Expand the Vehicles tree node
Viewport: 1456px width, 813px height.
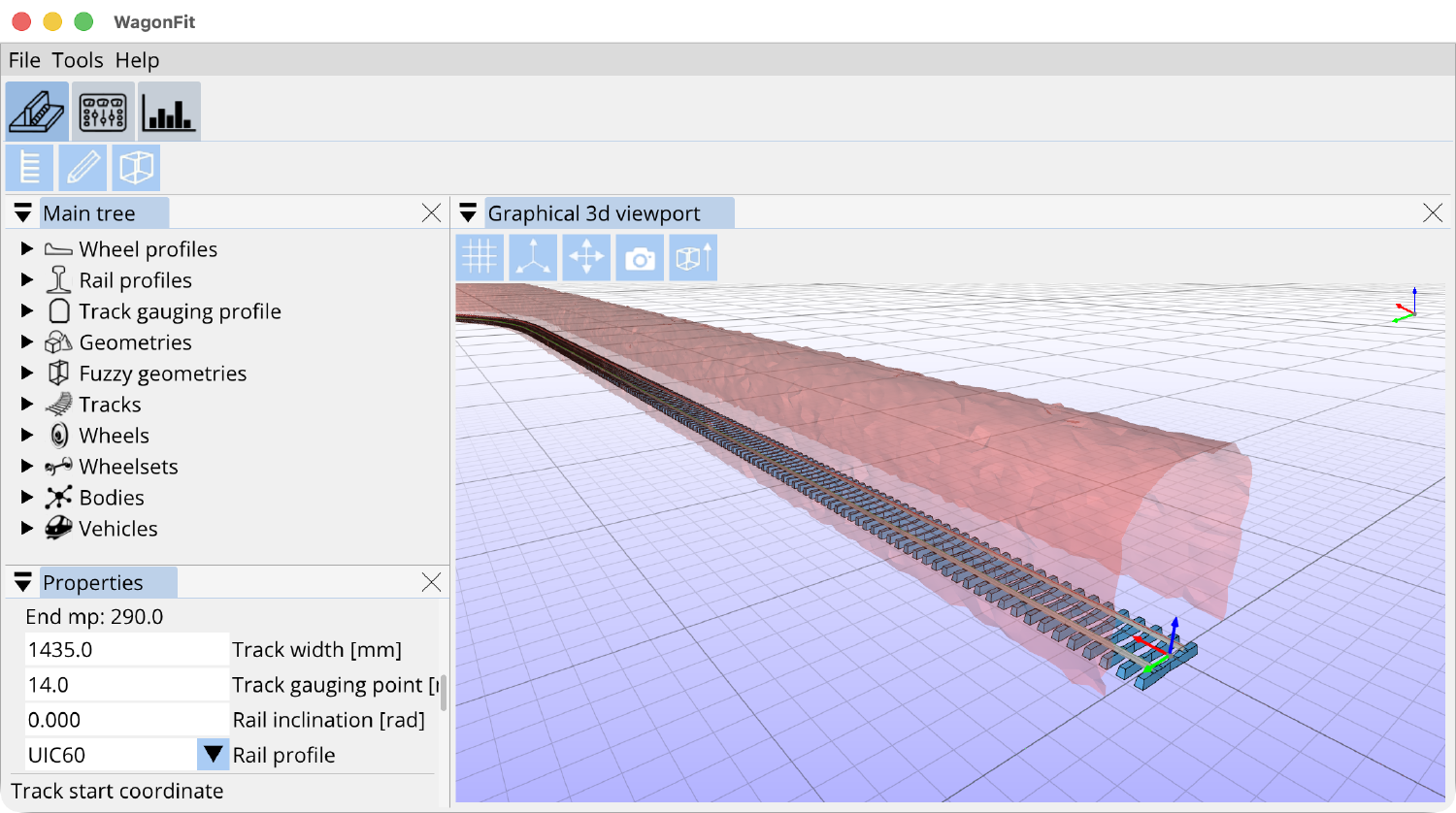pyautogui.click(x=25, y=528)
